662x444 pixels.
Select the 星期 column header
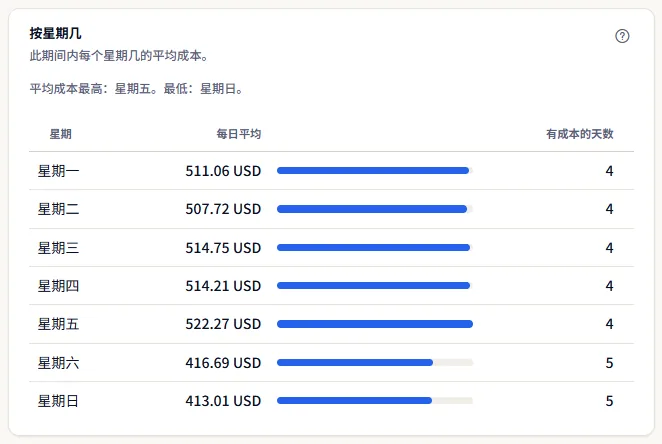[x=61, y=134]
